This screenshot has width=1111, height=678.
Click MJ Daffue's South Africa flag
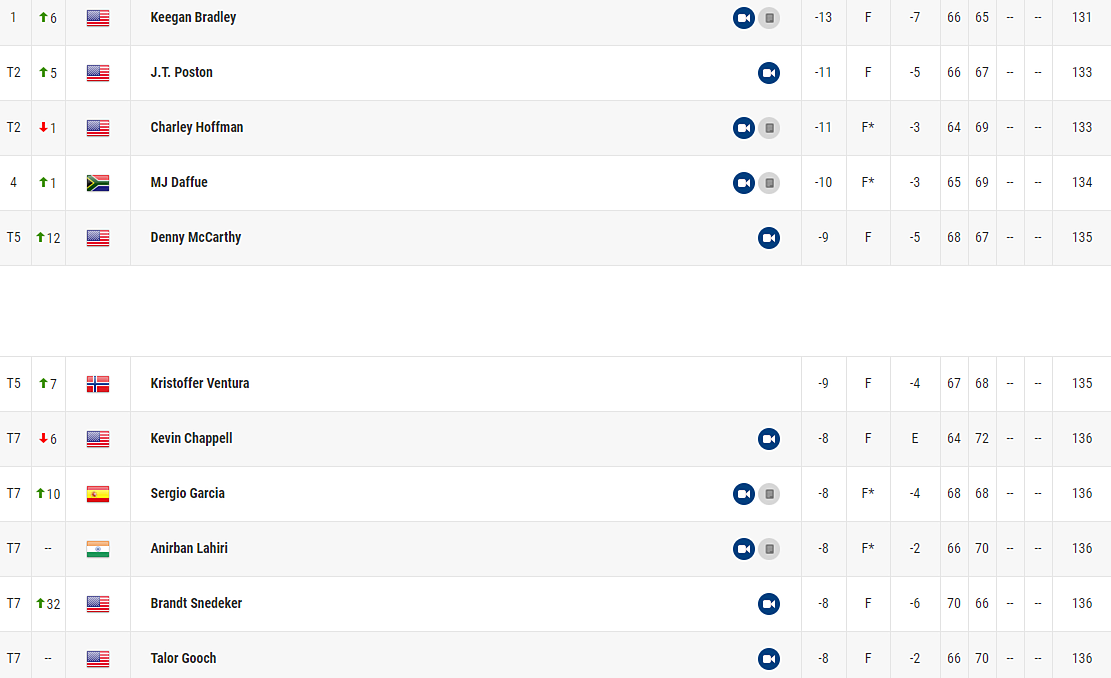point(98,183)
